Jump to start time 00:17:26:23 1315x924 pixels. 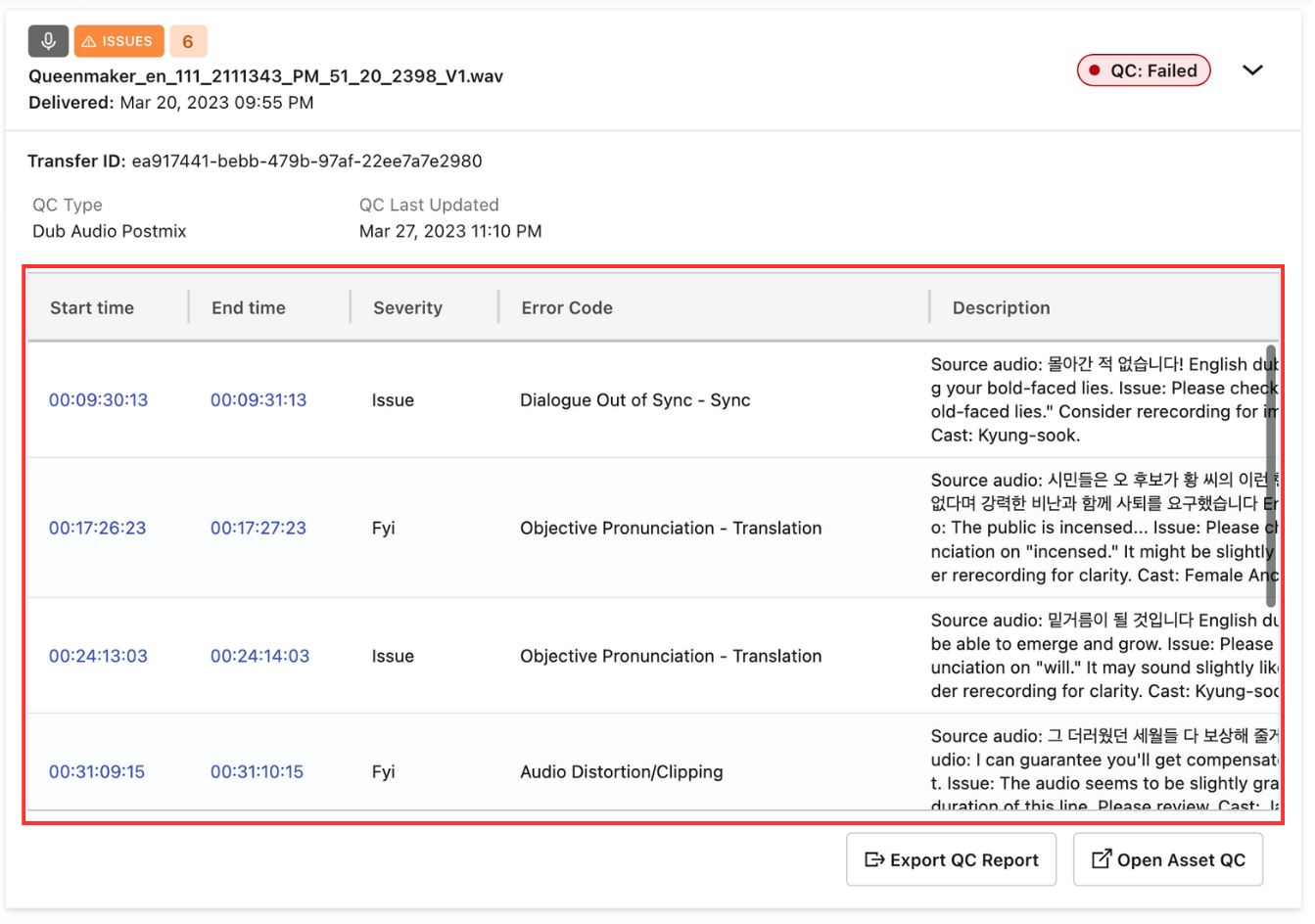(x=97, y=528)
